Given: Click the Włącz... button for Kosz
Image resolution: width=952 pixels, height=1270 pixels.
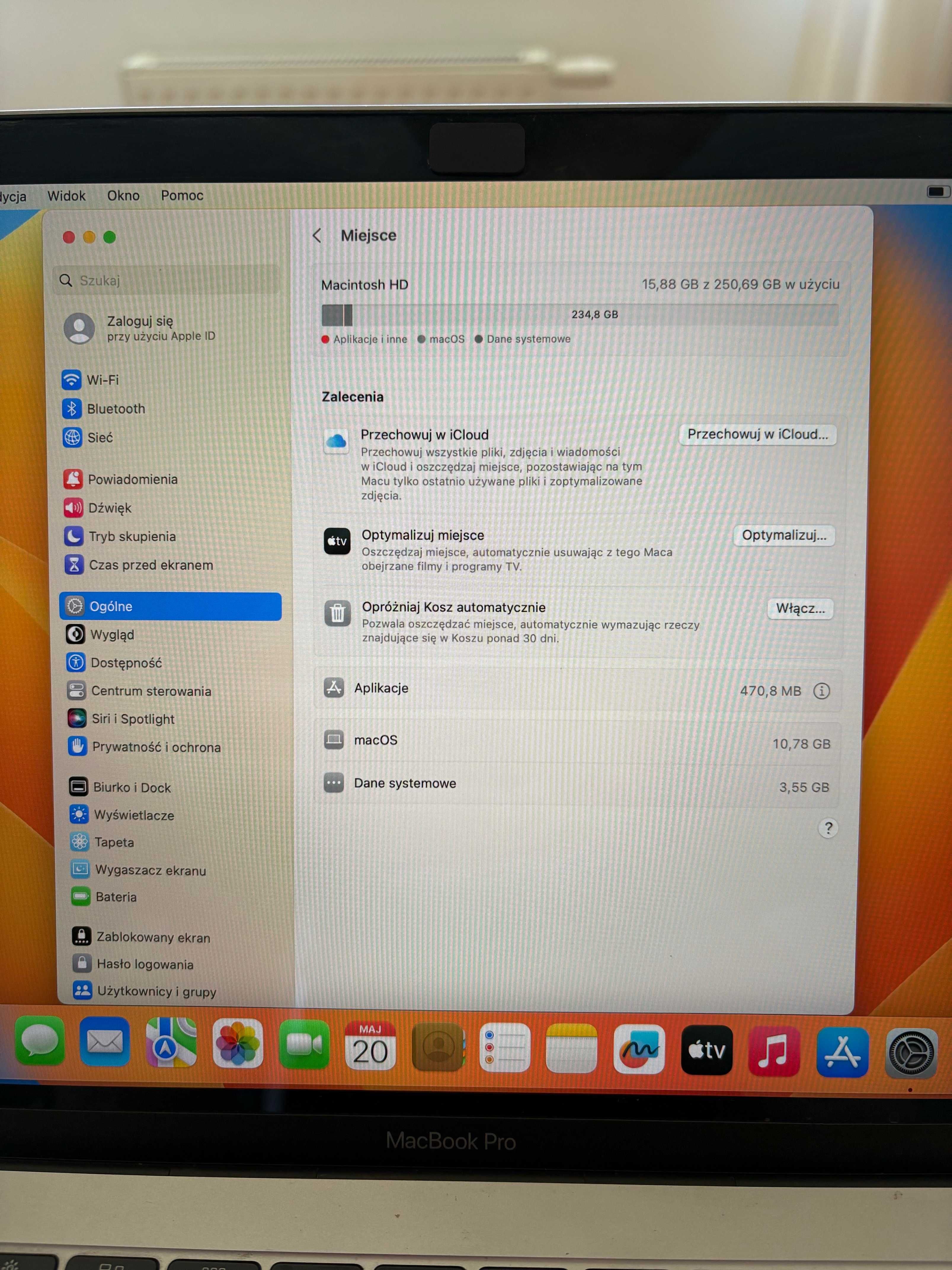Looking at the screenshot, I should (x=801, y=609).
